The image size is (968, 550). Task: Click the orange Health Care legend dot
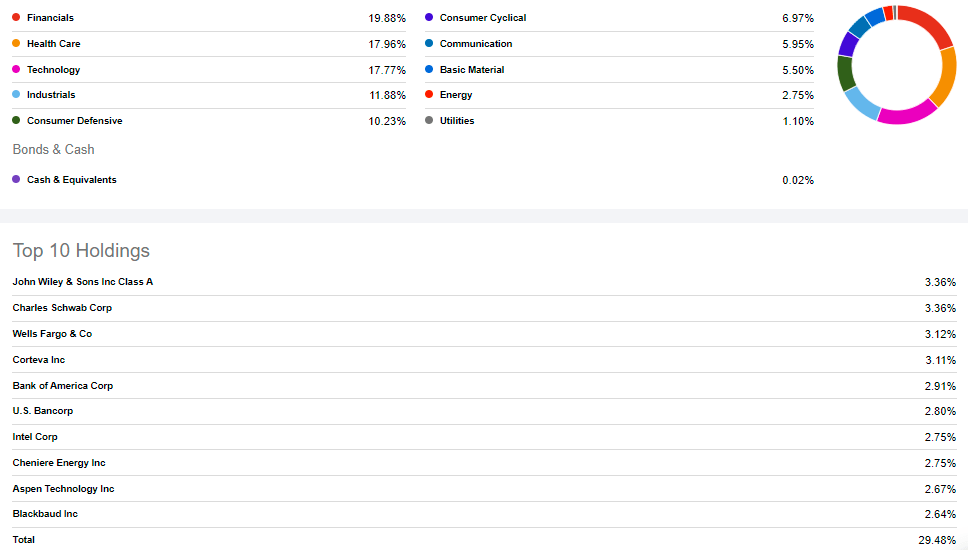coord(16,43)
